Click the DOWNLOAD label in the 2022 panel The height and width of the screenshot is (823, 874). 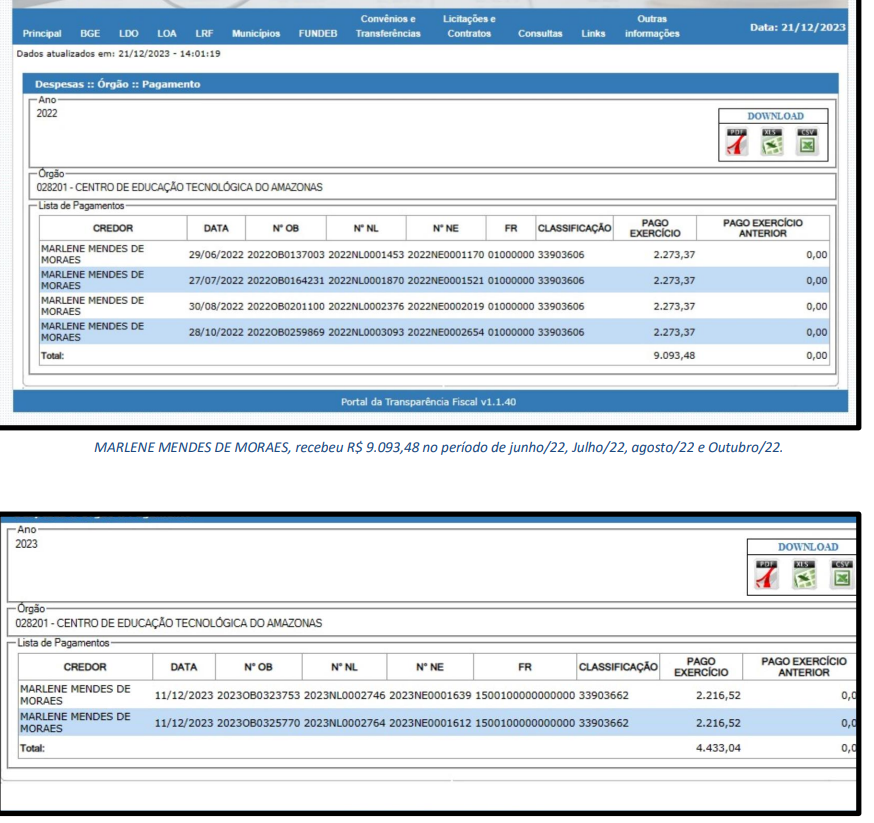pos(775,116)
